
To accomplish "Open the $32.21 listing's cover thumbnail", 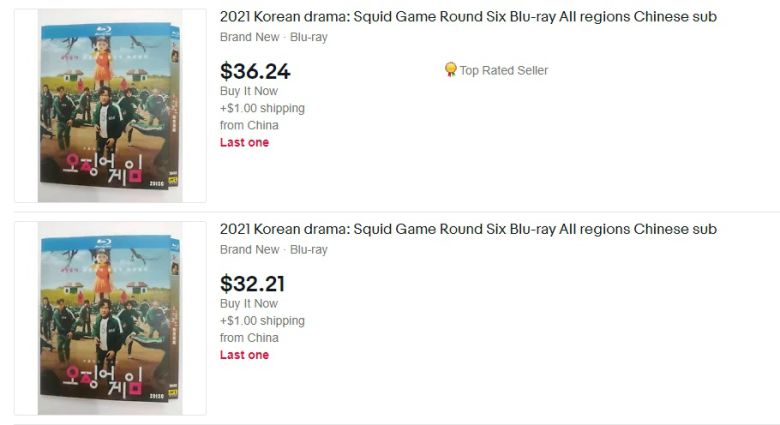I will [110, 318].
